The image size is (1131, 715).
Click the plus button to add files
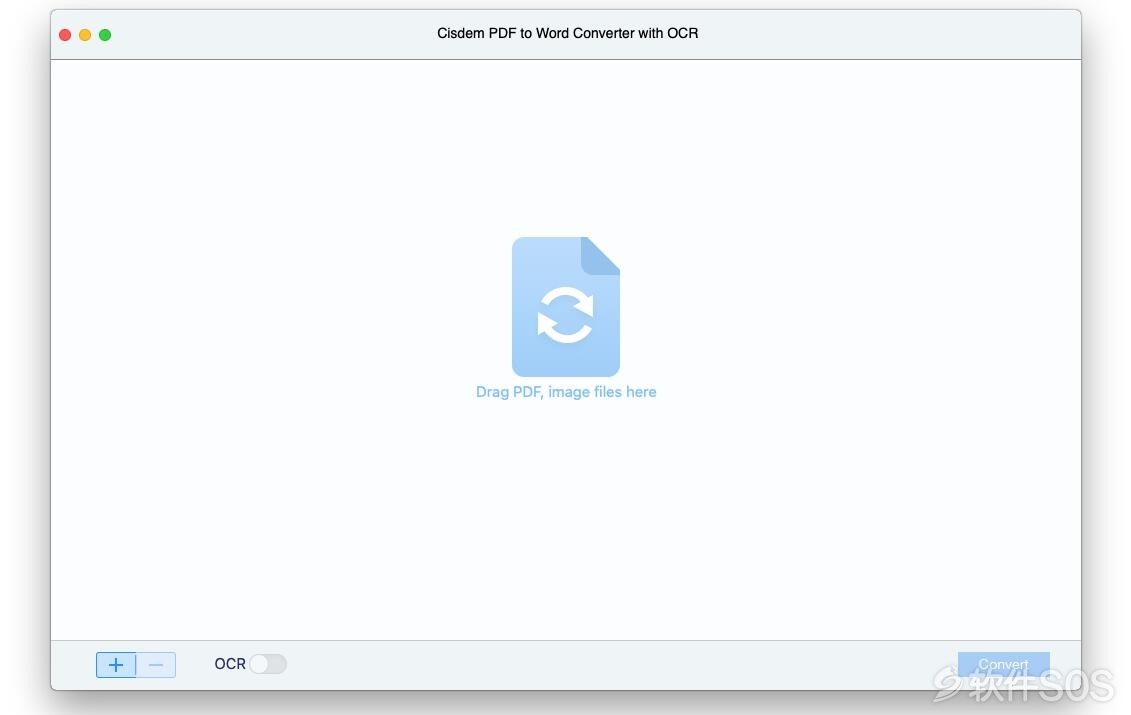pos(116,664)
